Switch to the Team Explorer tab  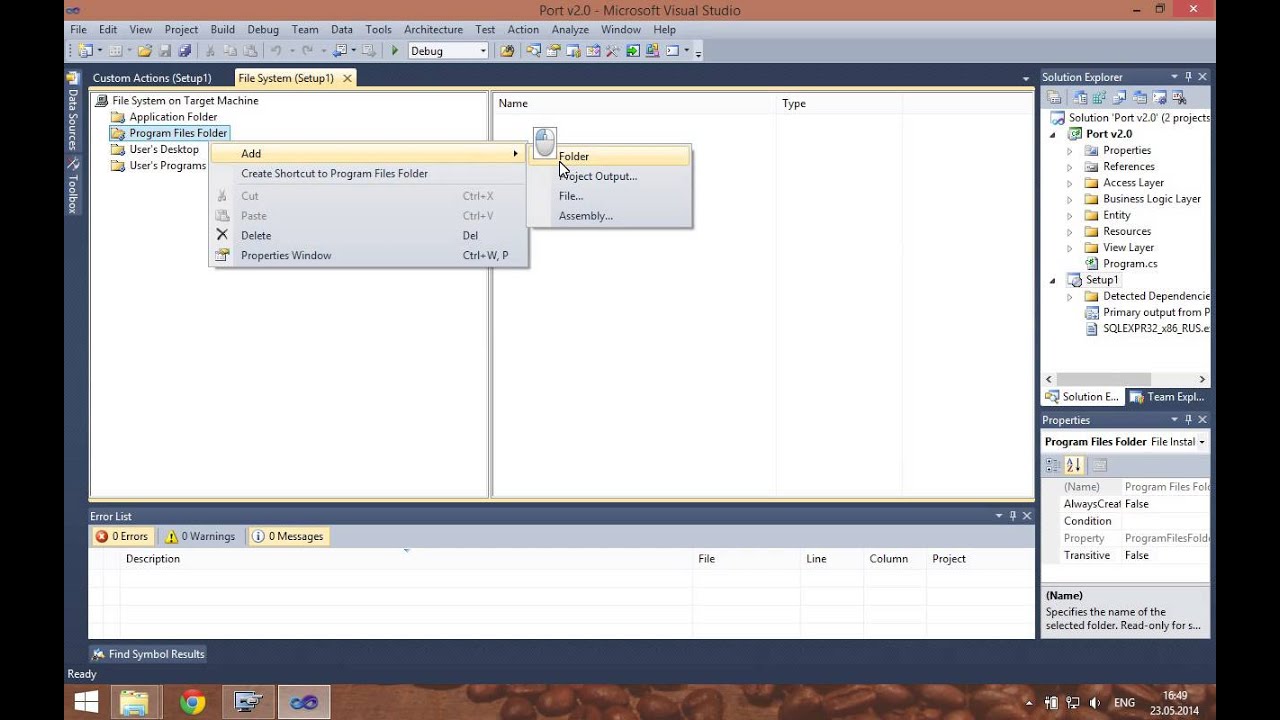coord(1168,397)
